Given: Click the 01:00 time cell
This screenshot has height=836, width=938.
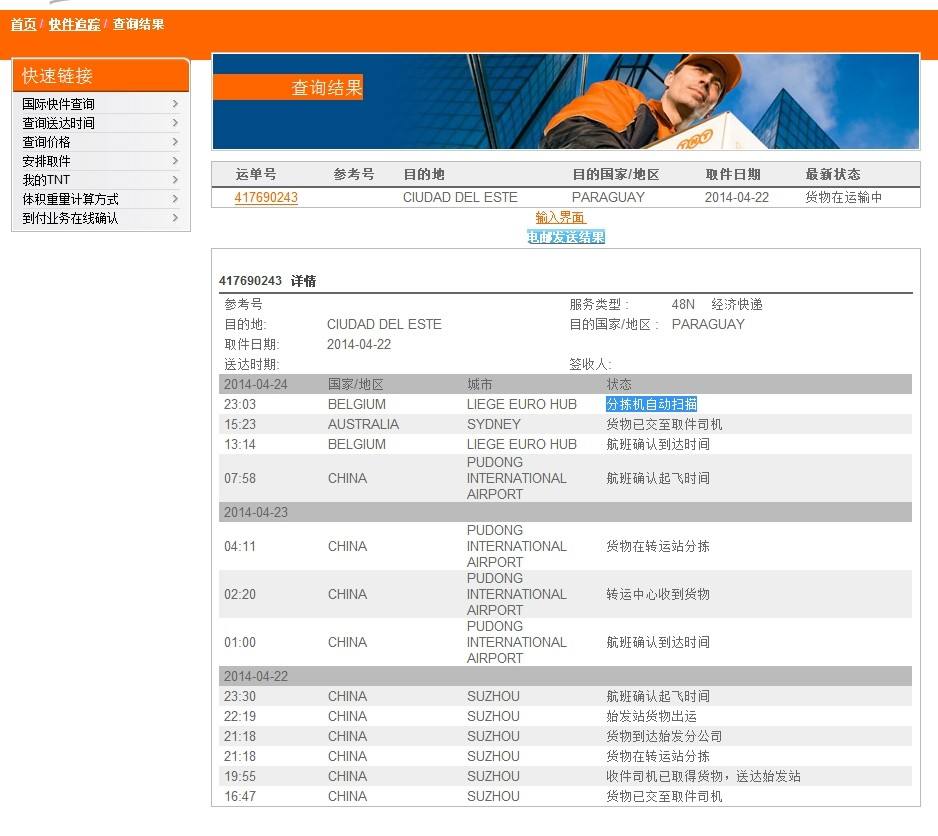Looking at the screenshot, I should (240, 643).
